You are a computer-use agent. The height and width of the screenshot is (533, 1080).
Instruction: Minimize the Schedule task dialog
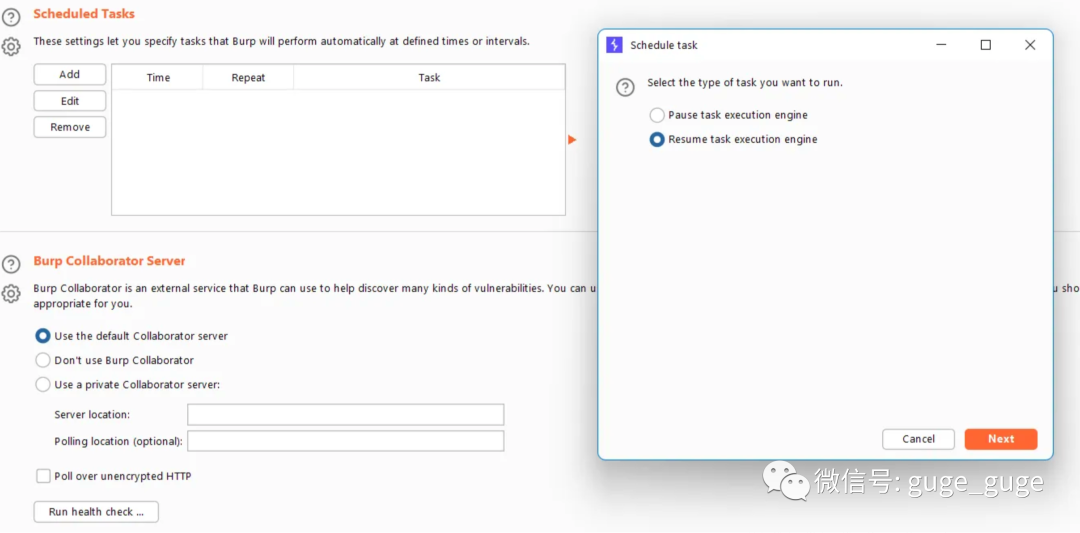tap(942, 45)
